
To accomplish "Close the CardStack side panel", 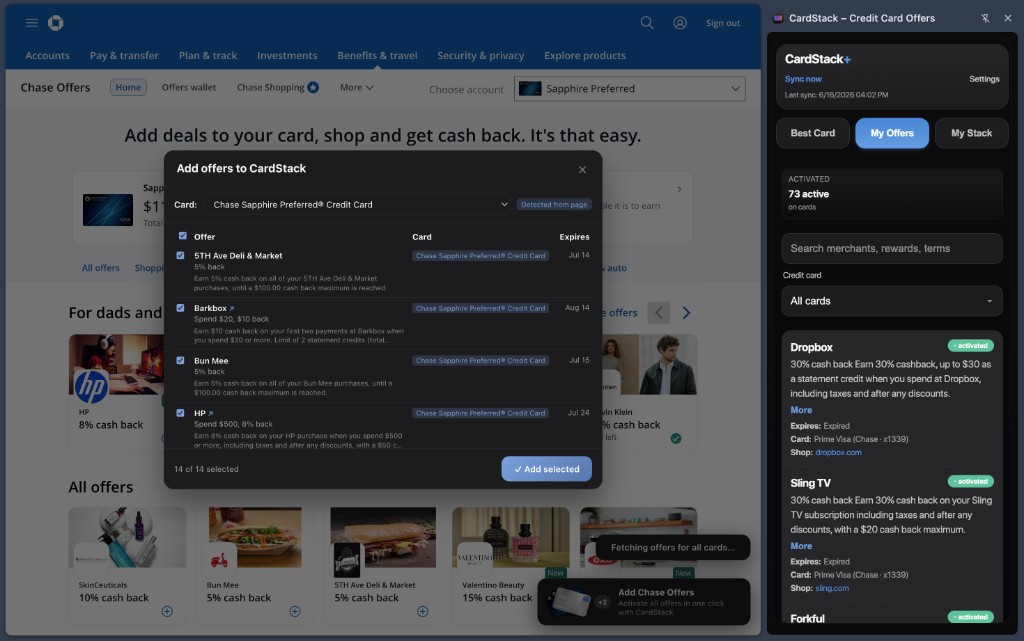I will point(1008,18).
